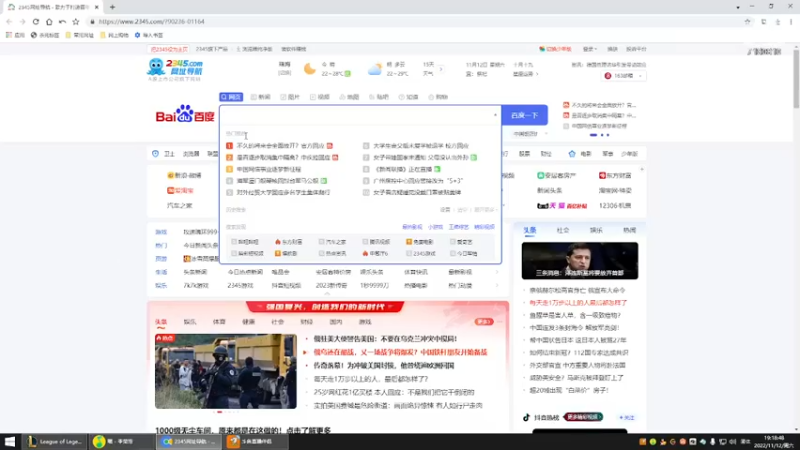Click the red 更多 button in news header
The width and height of the screenshot is (800, 450).
point(484,322)
